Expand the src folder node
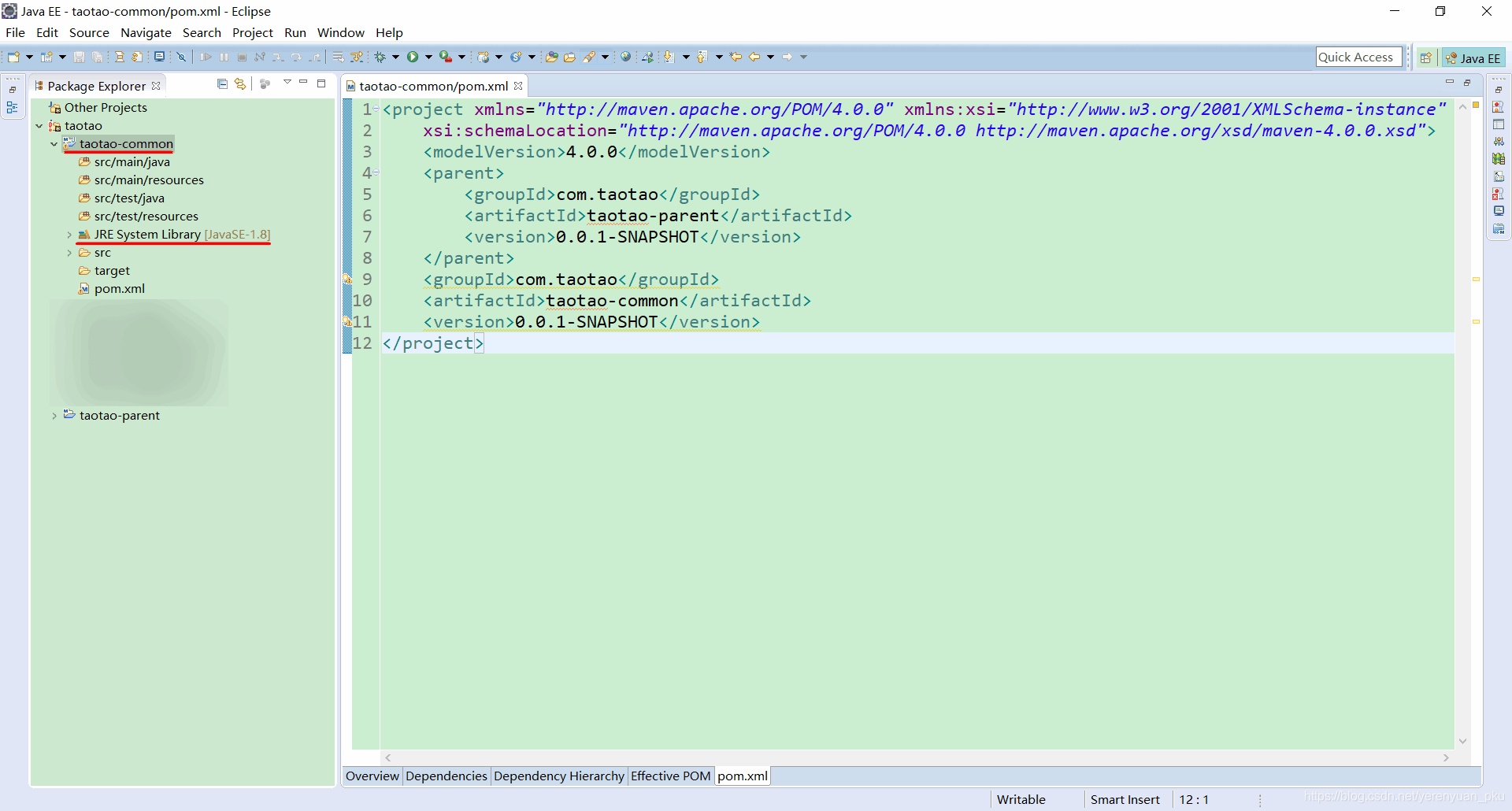1512x811 pixels. 69,253
